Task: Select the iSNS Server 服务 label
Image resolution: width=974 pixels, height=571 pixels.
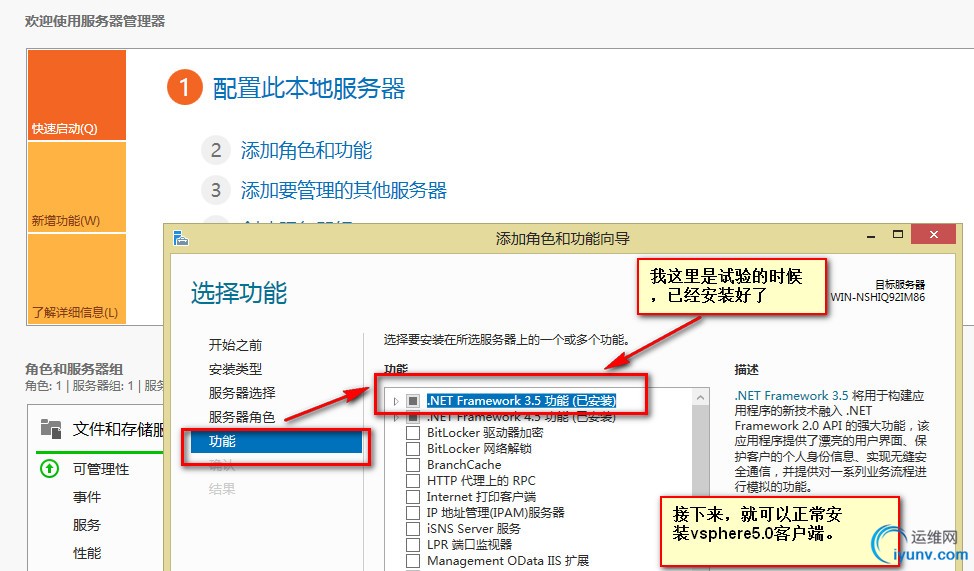Action: pyautogui.click(x=474, y=529)
